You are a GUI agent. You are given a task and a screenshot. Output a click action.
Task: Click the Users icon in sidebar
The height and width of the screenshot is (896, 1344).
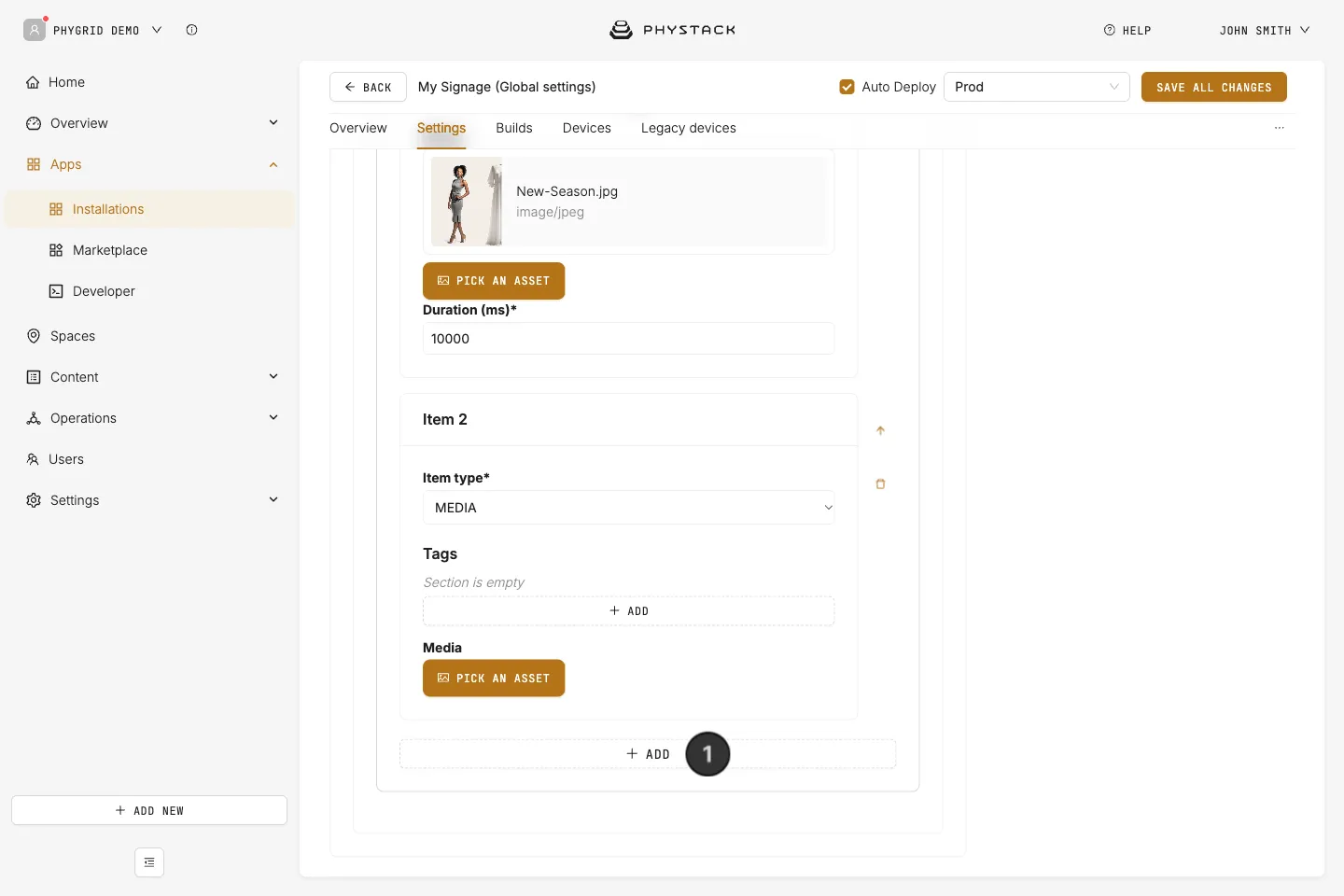(x=33, y=459)
